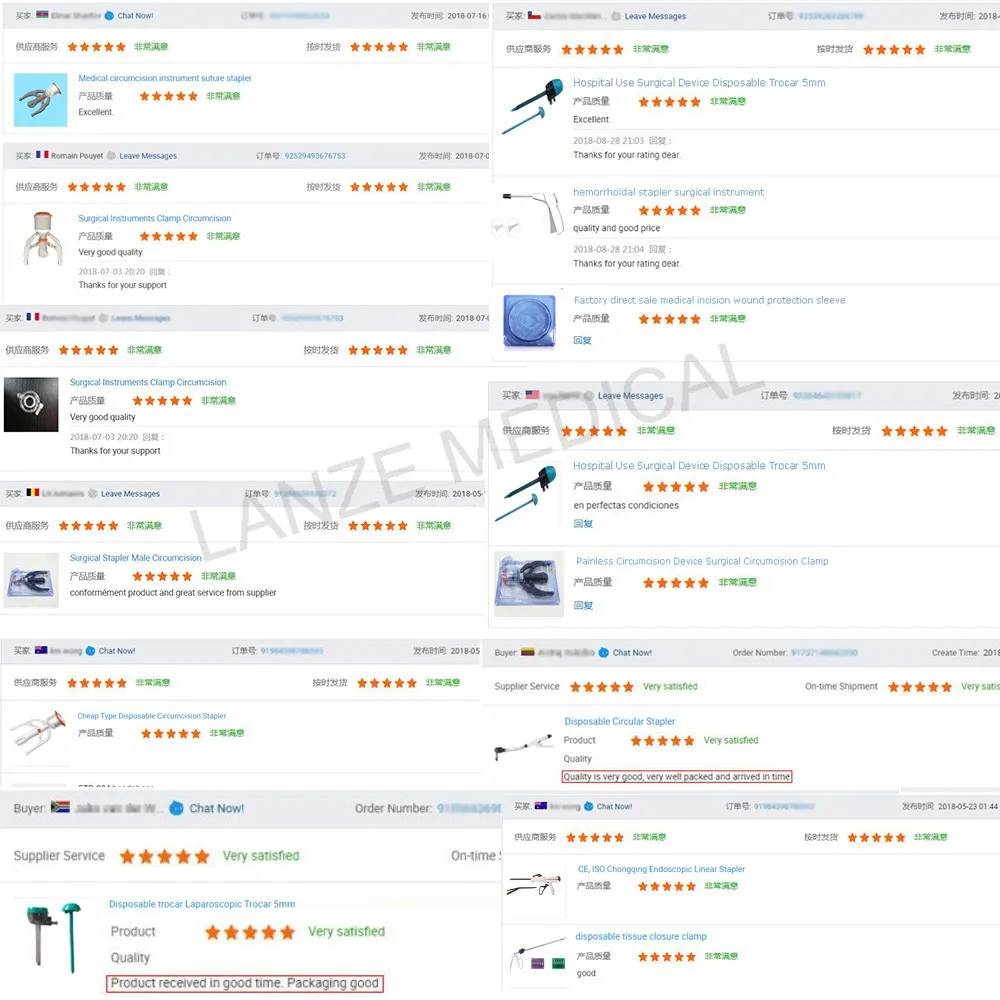Image resolution: width=1000 pixels, height=1000 pixels.
Task: Open Painless Circumcision Device Surgical Circumcision Clamp link
Action: coord(702,561)
